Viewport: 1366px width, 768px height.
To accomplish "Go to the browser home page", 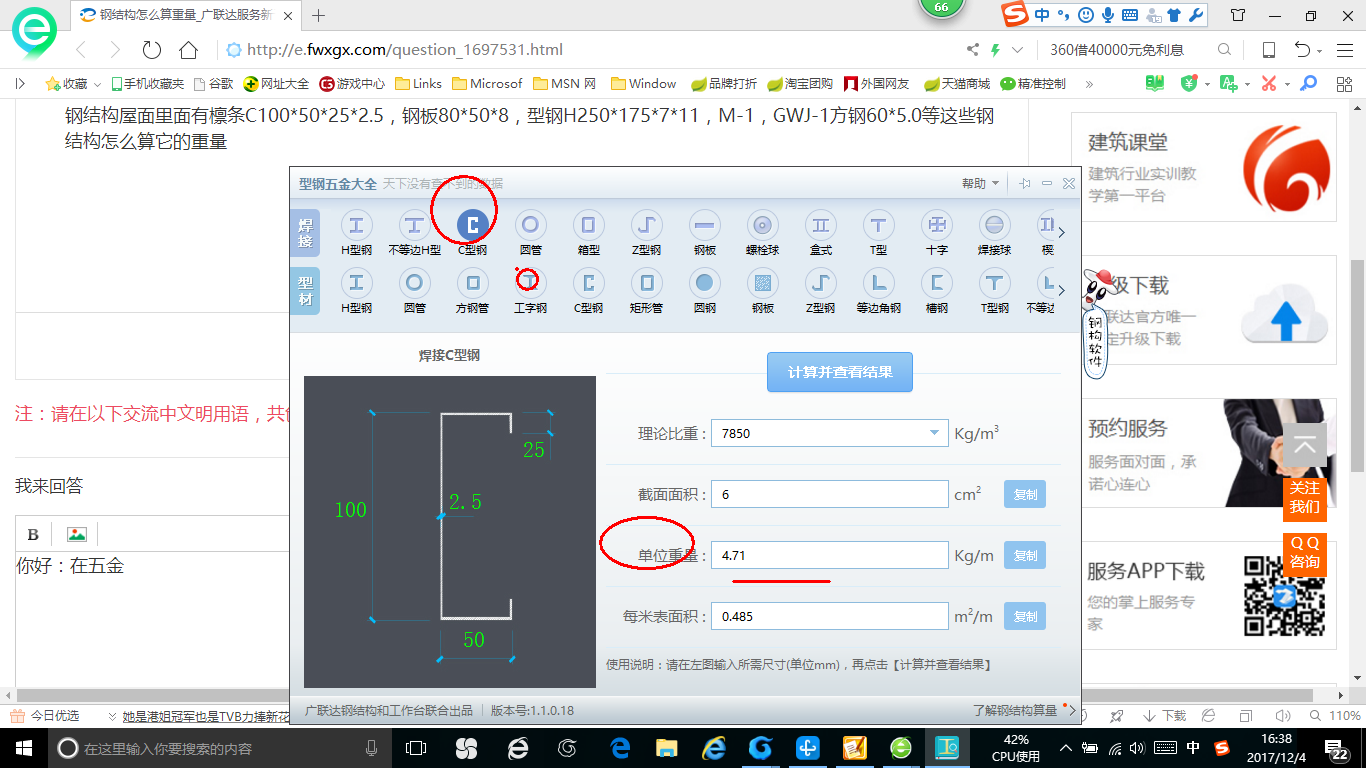I will click(188, 50).
